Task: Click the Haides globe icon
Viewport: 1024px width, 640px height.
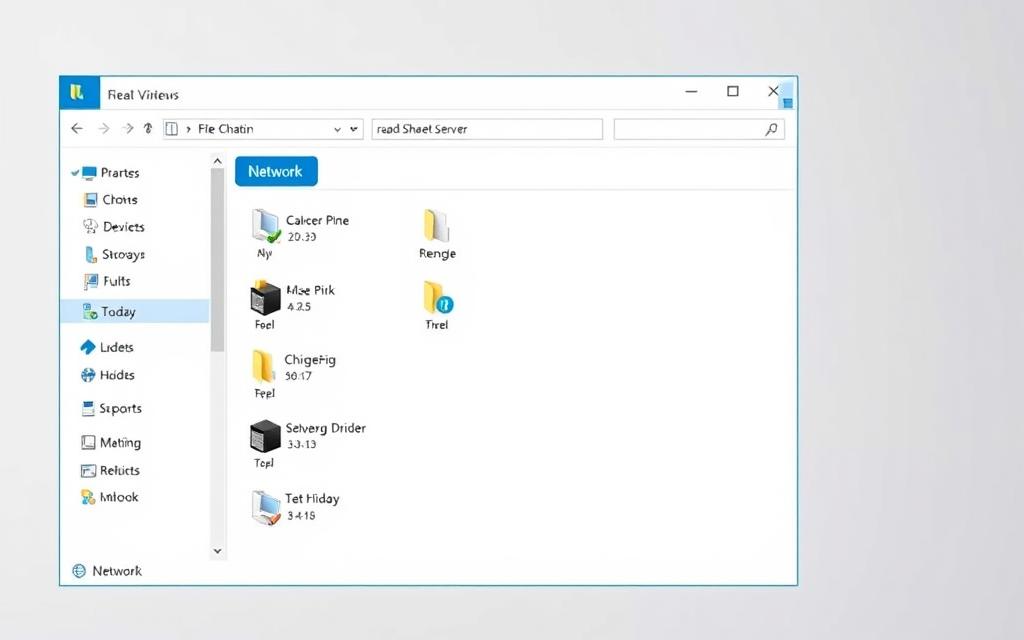Action: click(90, 375)
